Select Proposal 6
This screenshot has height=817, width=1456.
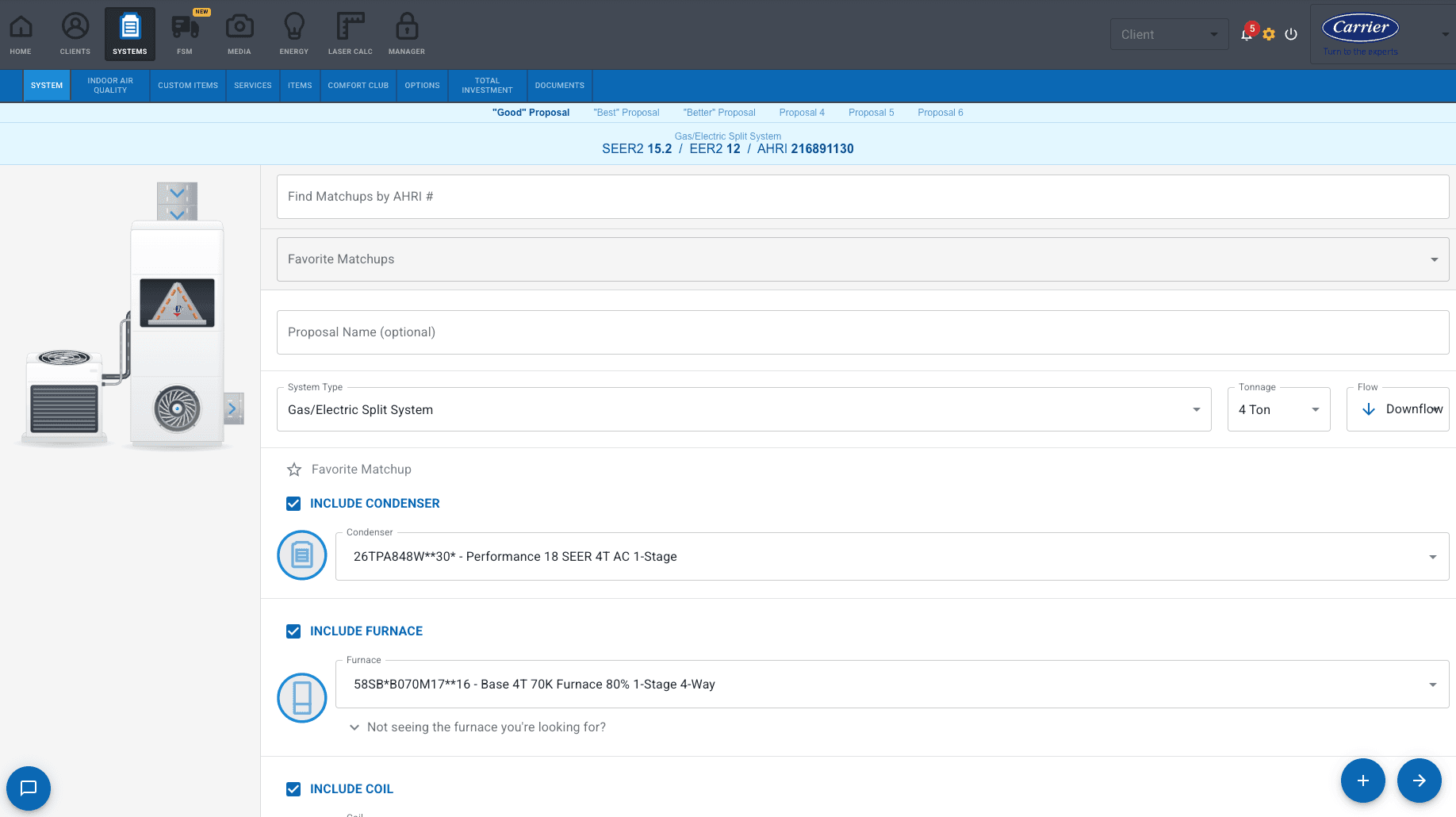941,113
